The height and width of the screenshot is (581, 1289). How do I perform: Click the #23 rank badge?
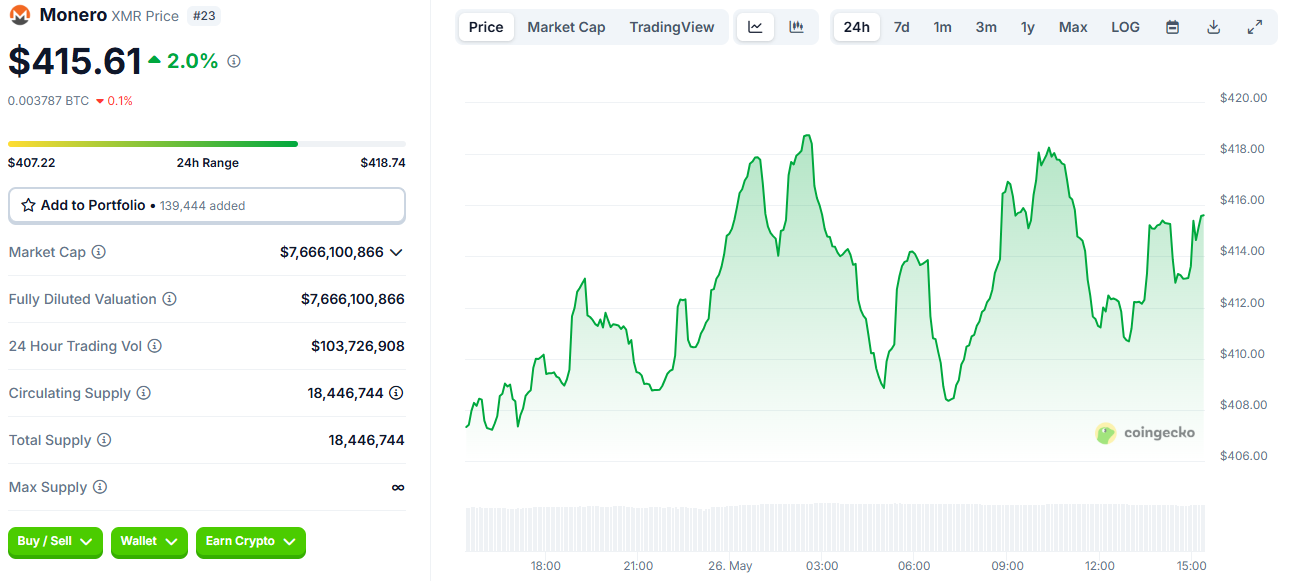[x=205, y=15]
